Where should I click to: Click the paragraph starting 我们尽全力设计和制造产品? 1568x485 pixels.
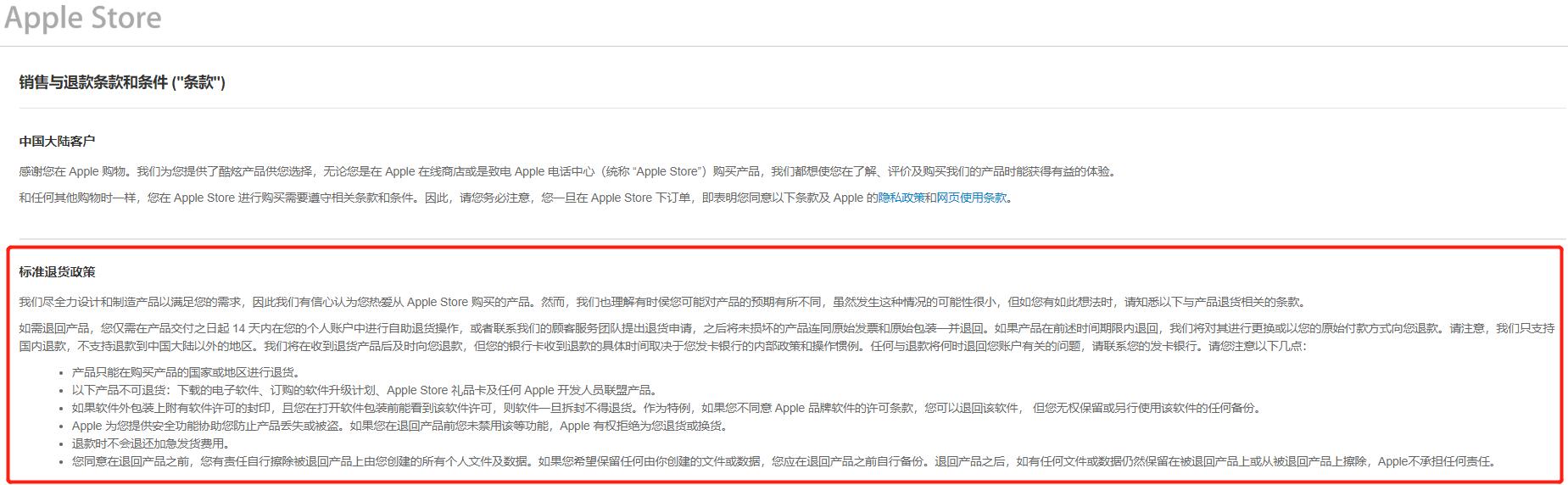663,302
